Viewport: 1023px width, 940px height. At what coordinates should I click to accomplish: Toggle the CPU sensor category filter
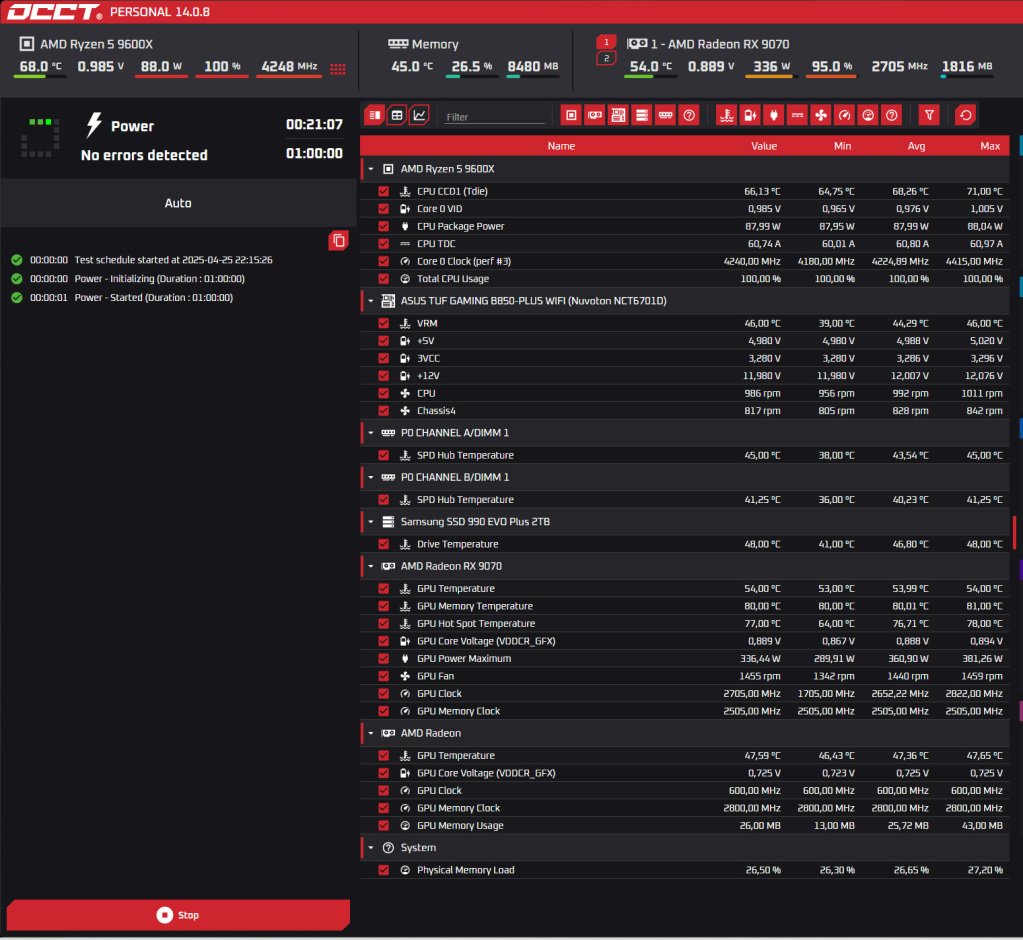pyautogui.click(x=571, y=115)
